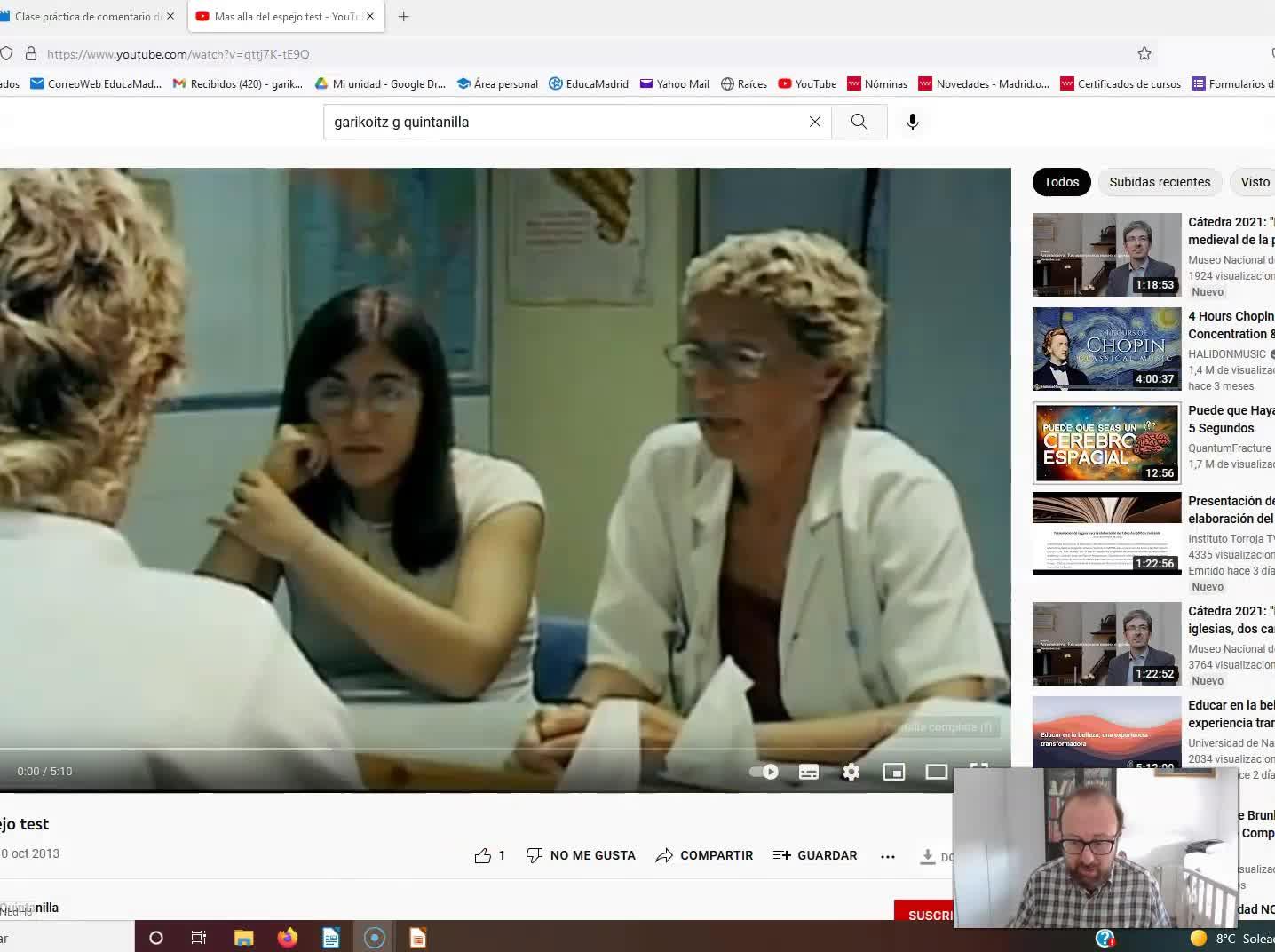The image size is (1275, 952).
Task: Open 'Cátedra 2021' thumbnail with 1:18:53 duration
Action: tap(1106, 255)
